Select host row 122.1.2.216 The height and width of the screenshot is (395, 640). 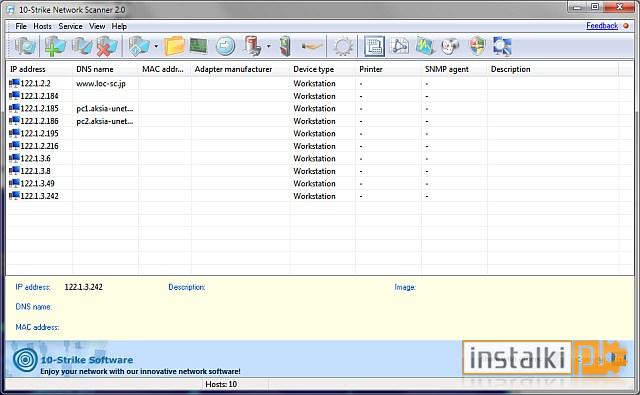point(320,146)
